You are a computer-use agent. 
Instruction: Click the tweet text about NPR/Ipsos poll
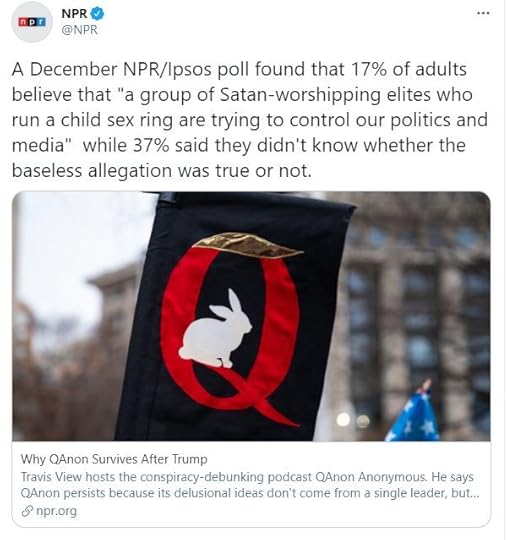[250, 120]
